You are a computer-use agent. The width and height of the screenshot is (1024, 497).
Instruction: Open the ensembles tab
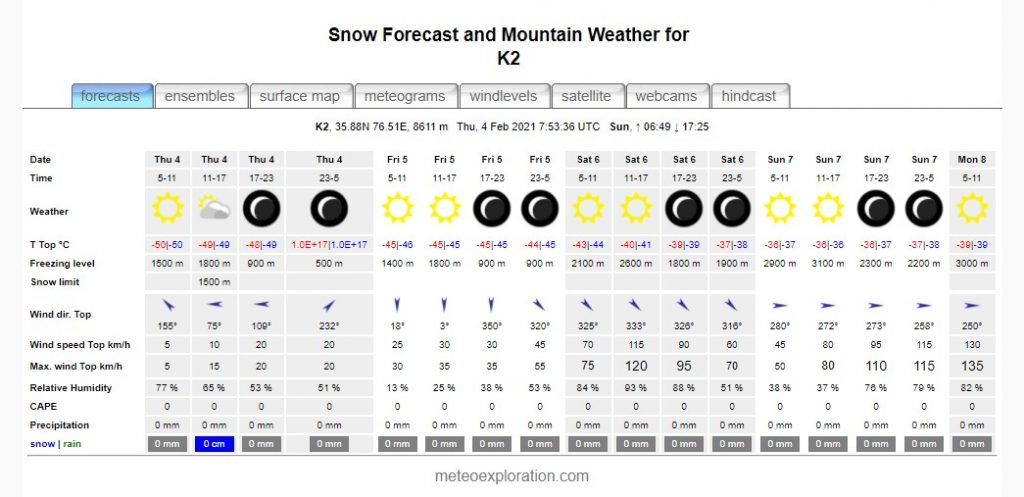[200, 96]
